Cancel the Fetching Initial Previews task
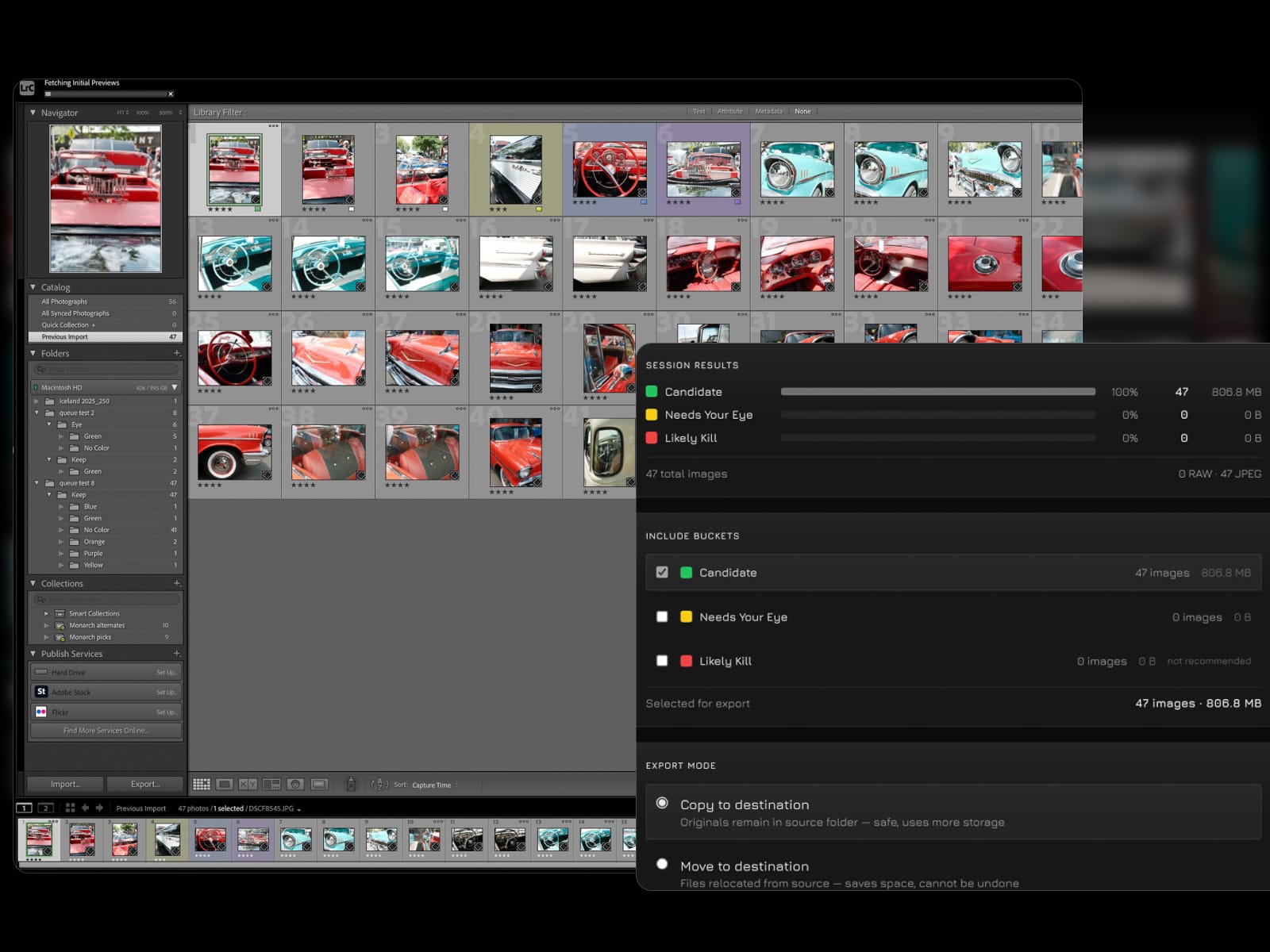Screen dimensions: 1270x952 (171, 94)
